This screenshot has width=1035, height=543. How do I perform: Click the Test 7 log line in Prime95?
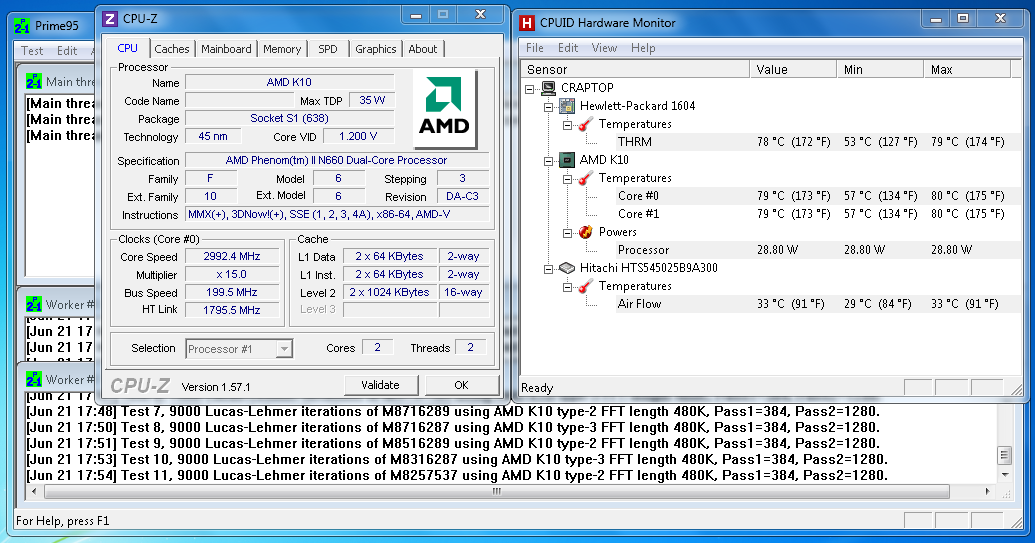[453, 412]
